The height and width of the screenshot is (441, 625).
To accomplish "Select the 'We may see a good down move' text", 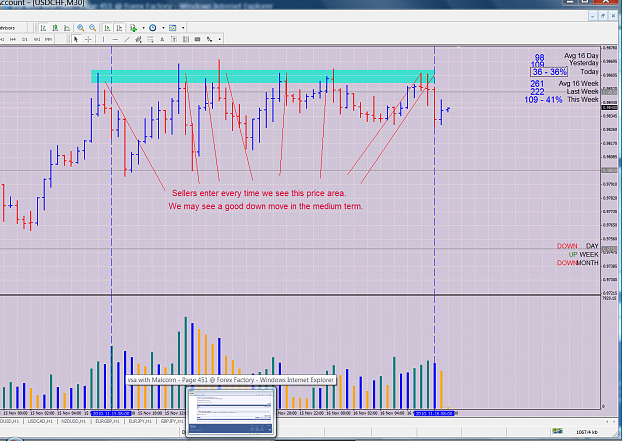I will click(x=265, y=206).
